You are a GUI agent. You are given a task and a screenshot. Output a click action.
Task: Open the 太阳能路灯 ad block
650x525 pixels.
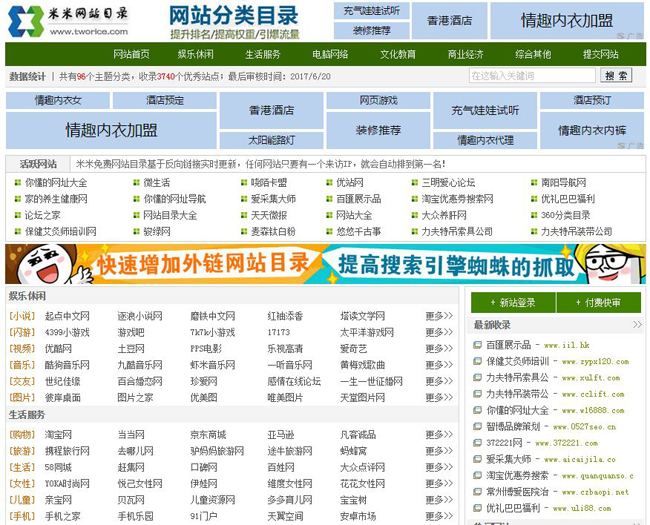272,140
